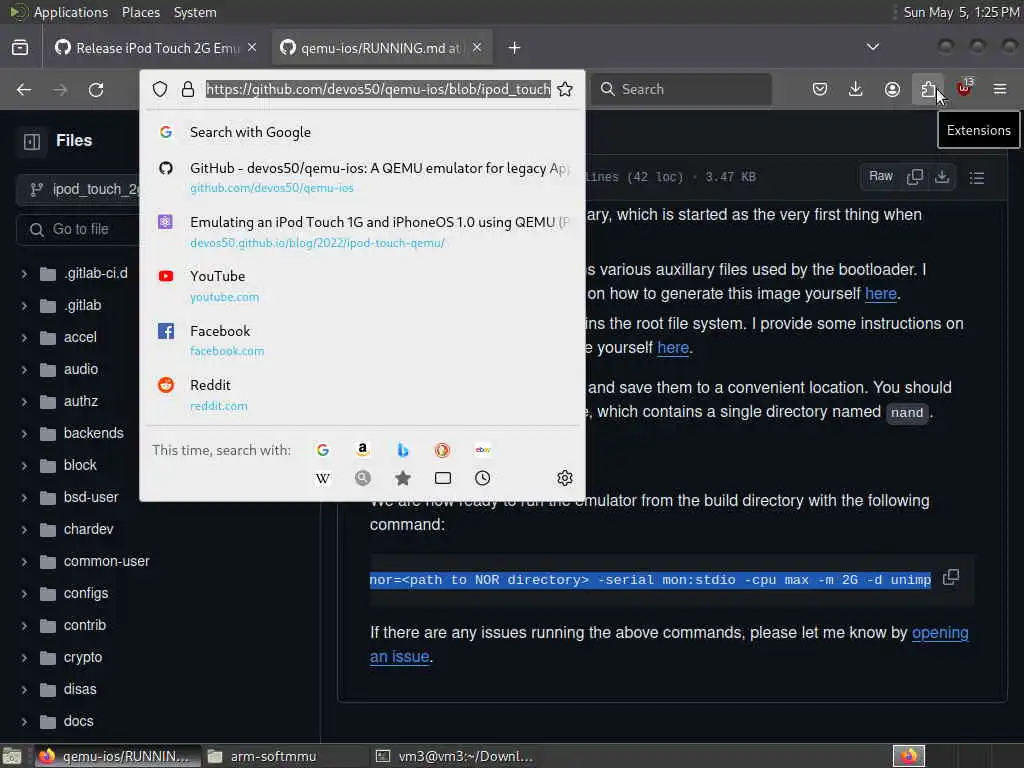Select Search with Google suggestion
The height and width of the screenshot is (768, 1024).
click(x=362, y=133)
